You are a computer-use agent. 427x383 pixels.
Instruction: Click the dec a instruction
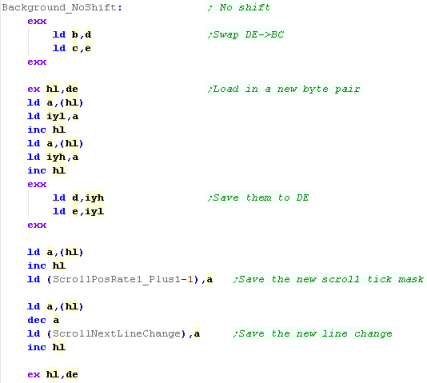click(43, 320)
